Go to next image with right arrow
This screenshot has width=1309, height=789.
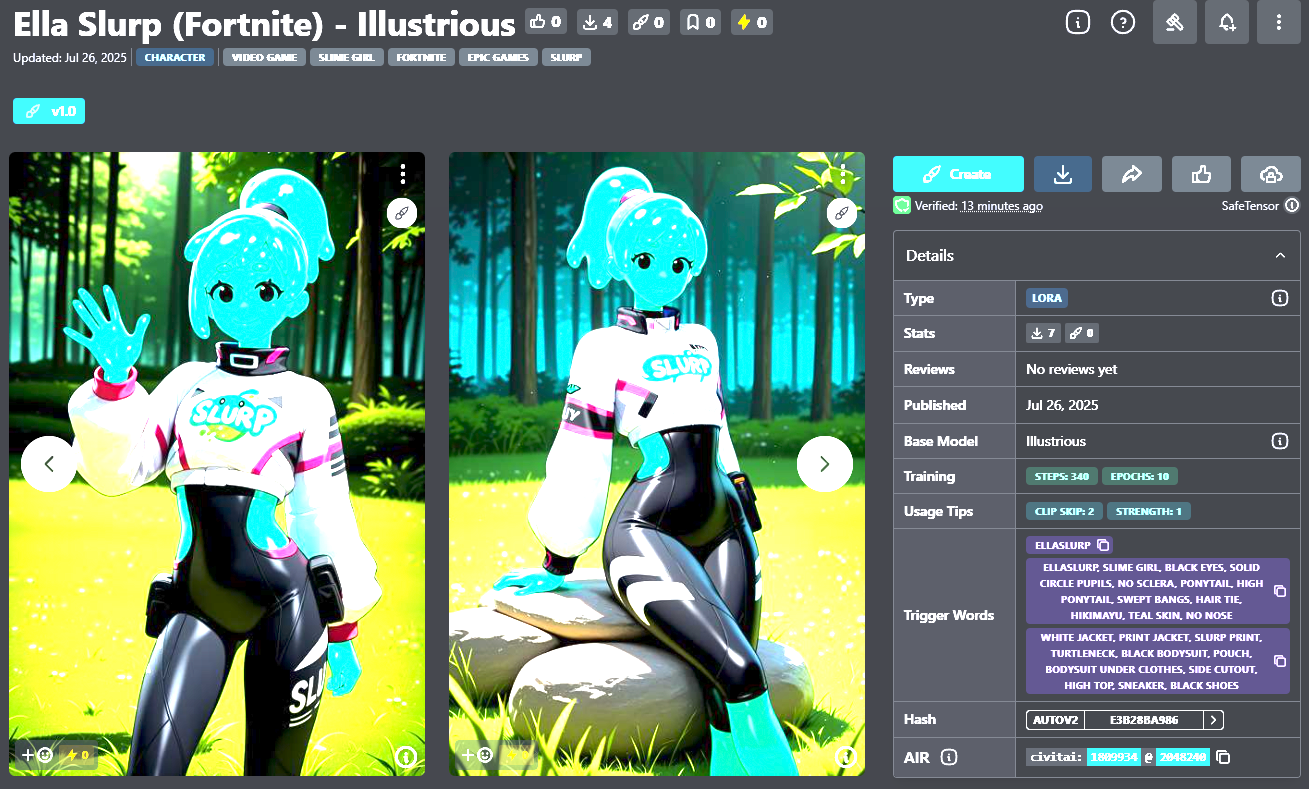[x=825, y=464]
